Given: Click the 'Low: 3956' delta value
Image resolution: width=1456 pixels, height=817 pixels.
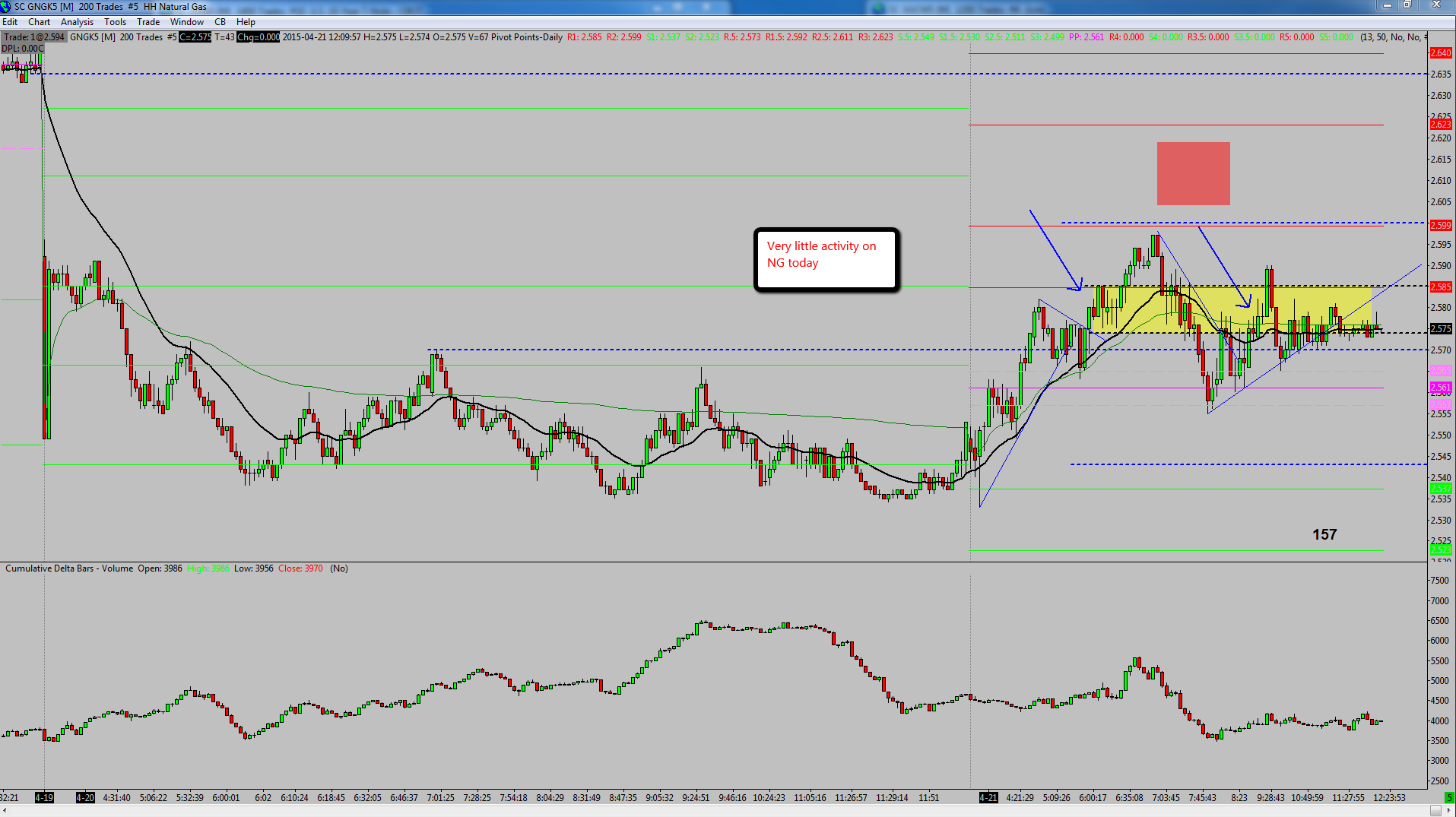Looking at the screenshot, I should click(x=254, y=568).
